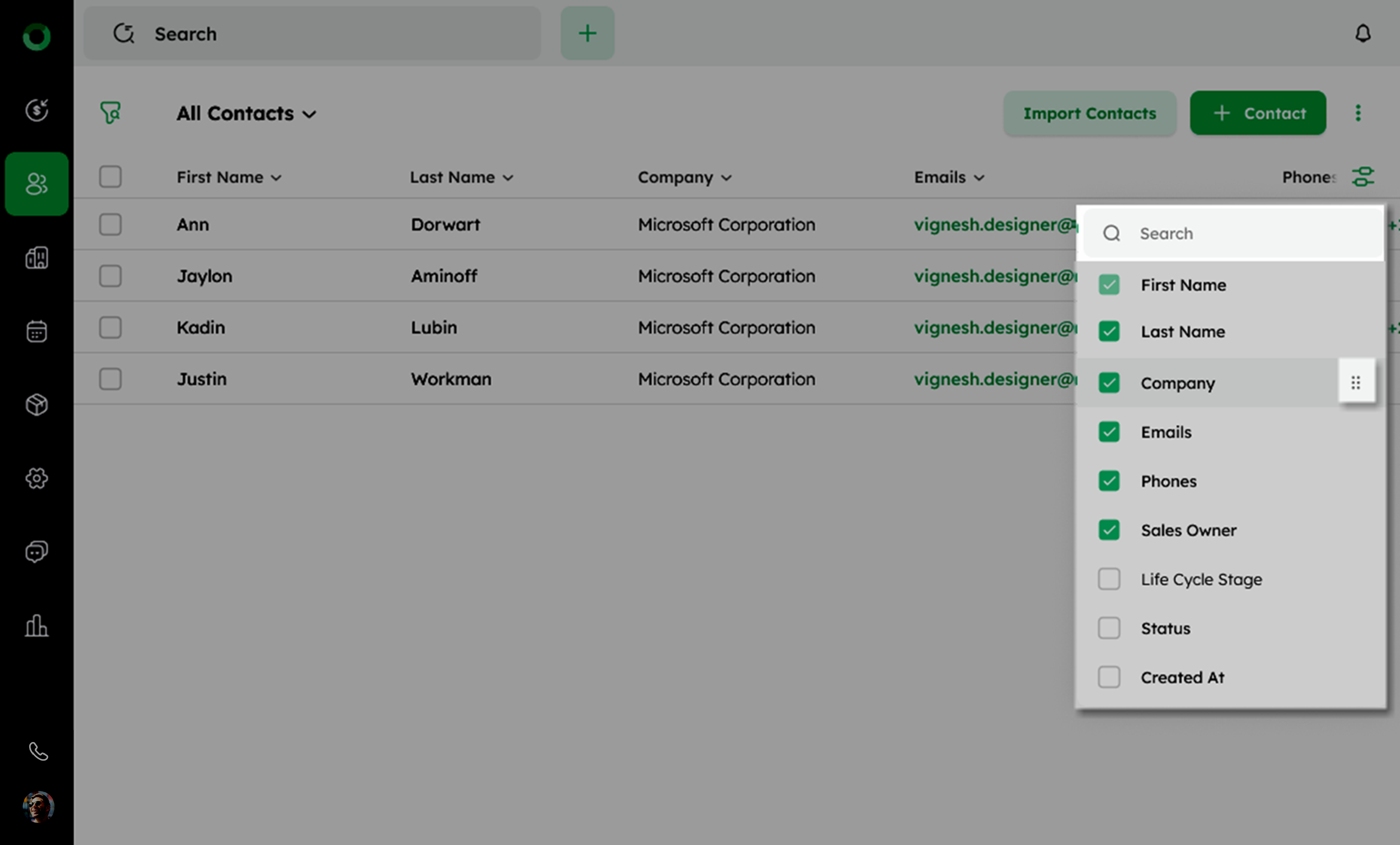Open the contacts filter icon
The width and height of the screenshot is (1400, 845).
point(110,112)
